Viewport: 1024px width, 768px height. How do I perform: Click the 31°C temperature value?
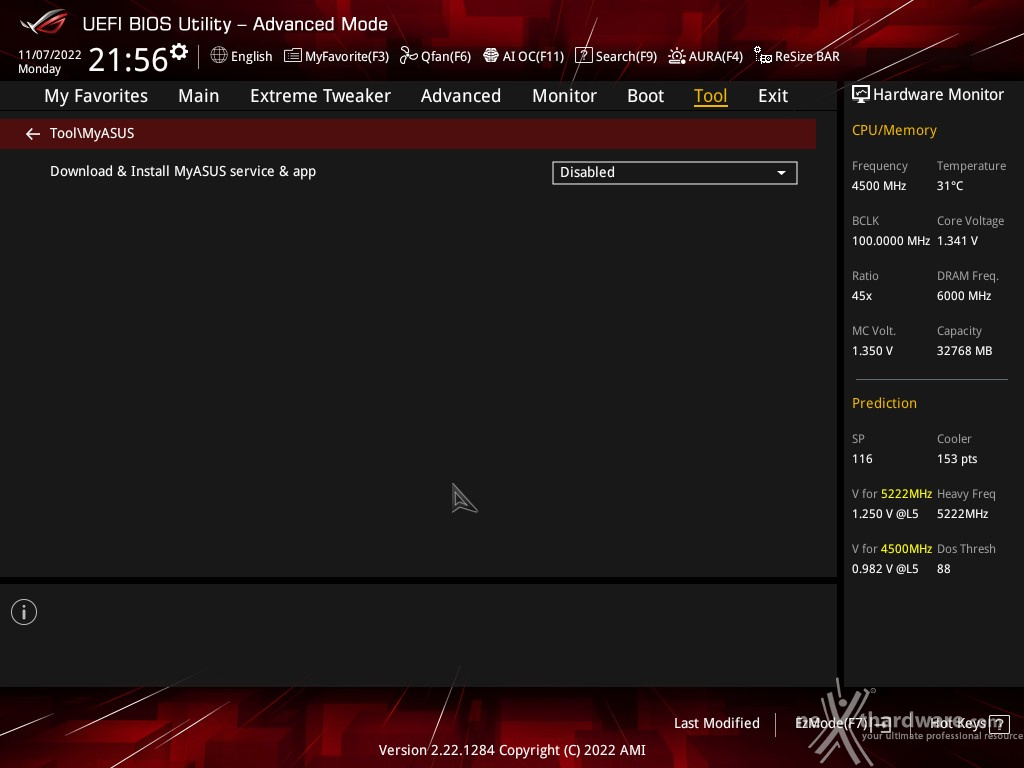coord(950,186)
